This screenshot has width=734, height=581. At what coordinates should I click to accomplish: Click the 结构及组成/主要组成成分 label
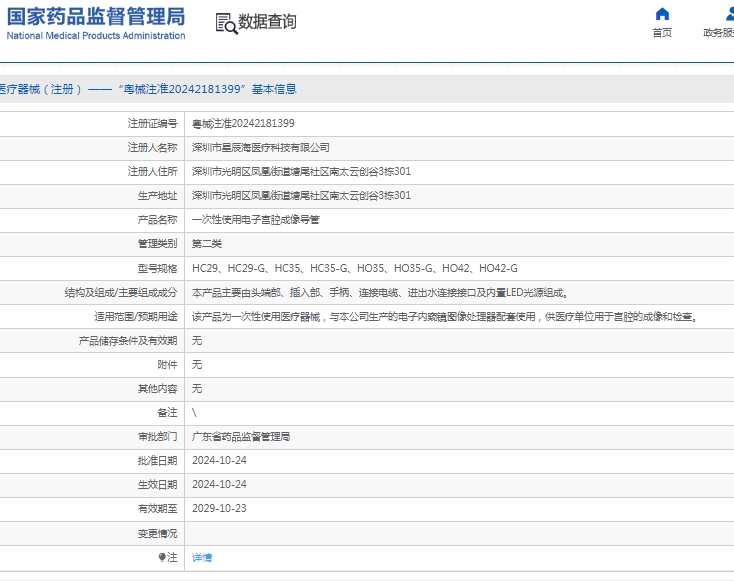click(121, 293)
